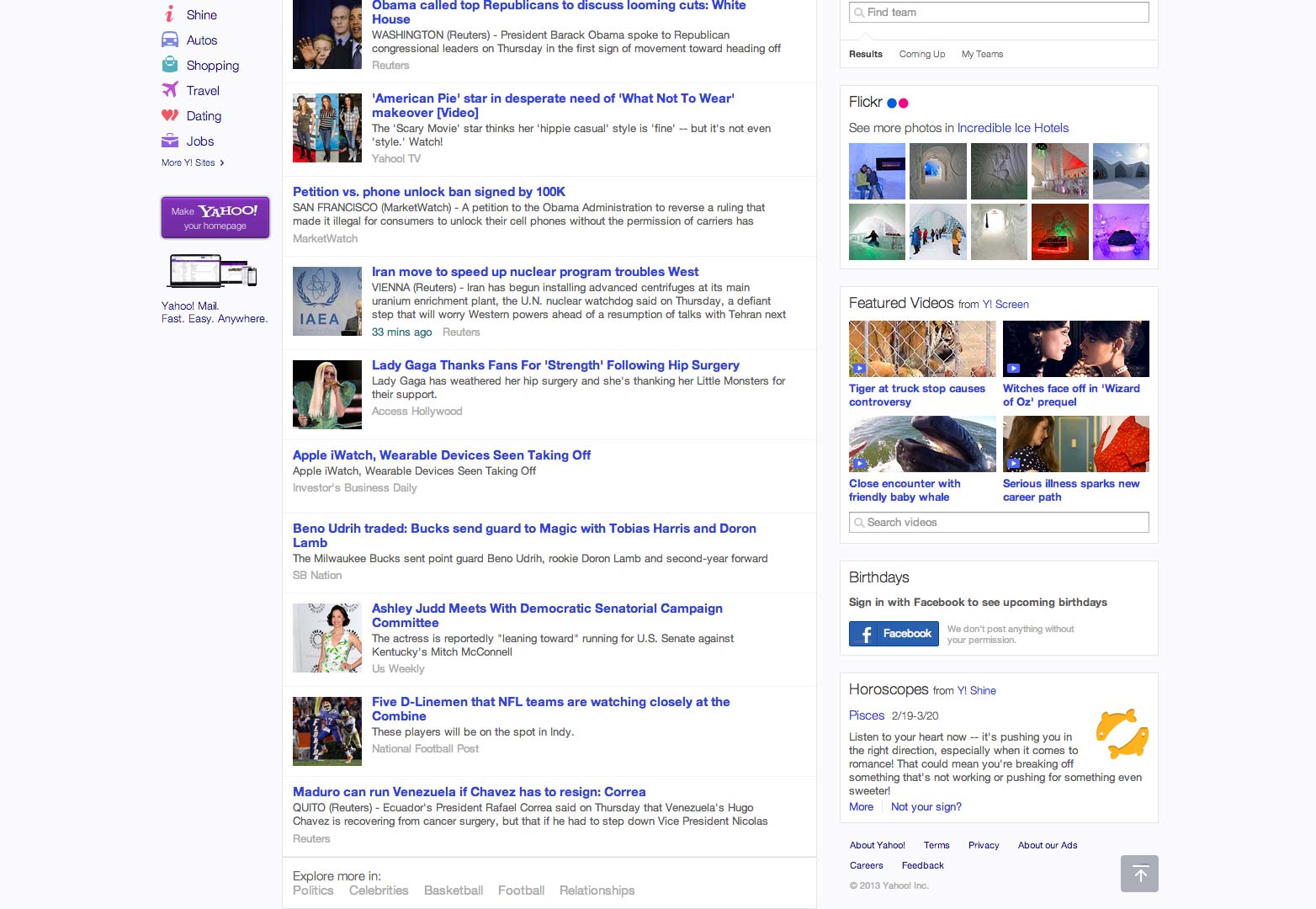Screen dimensions: 1316x909
Task: Explore more in Politics
Action: point(313,890)
